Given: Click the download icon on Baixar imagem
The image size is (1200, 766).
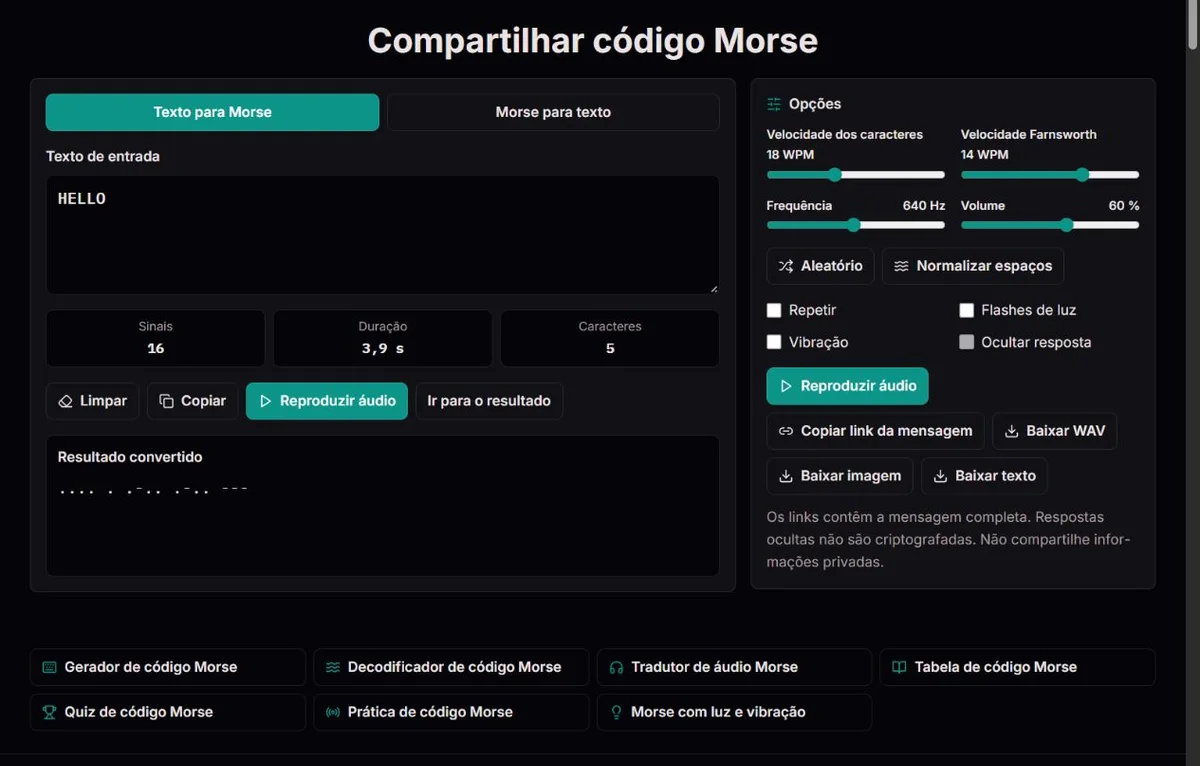Looking at the screenshot, I should tap(786, 476).
